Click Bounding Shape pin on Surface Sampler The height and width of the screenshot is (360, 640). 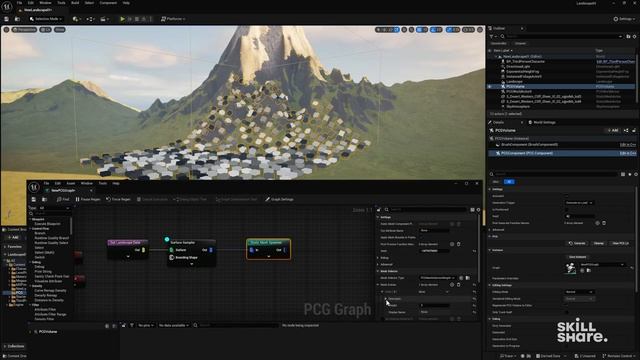tap(171, 258)
